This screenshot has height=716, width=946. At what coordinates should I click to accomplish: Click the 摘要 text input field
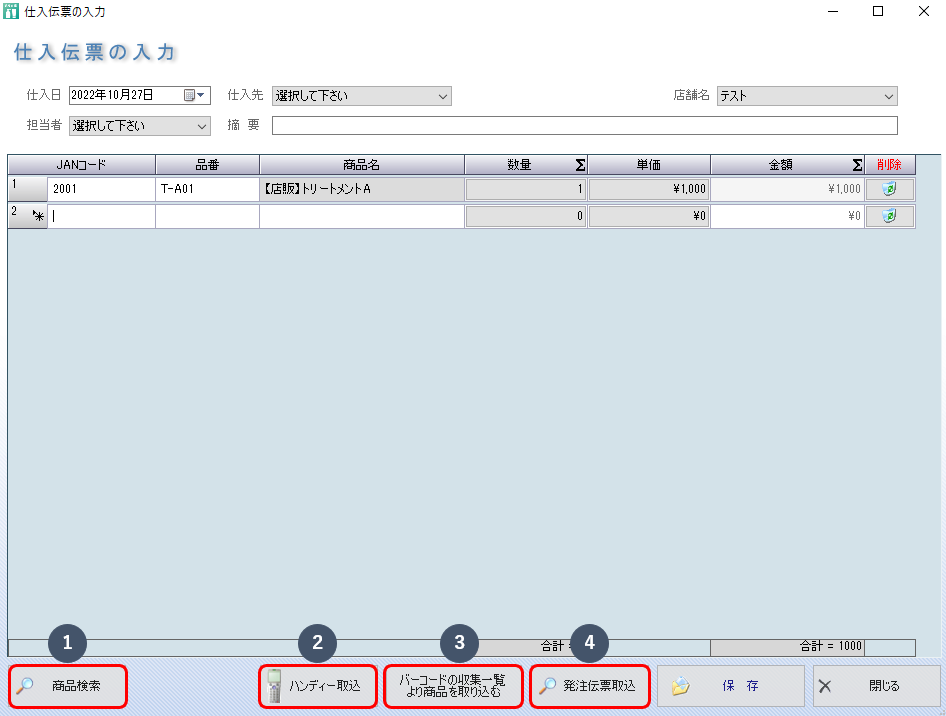[x=584, y=126]
